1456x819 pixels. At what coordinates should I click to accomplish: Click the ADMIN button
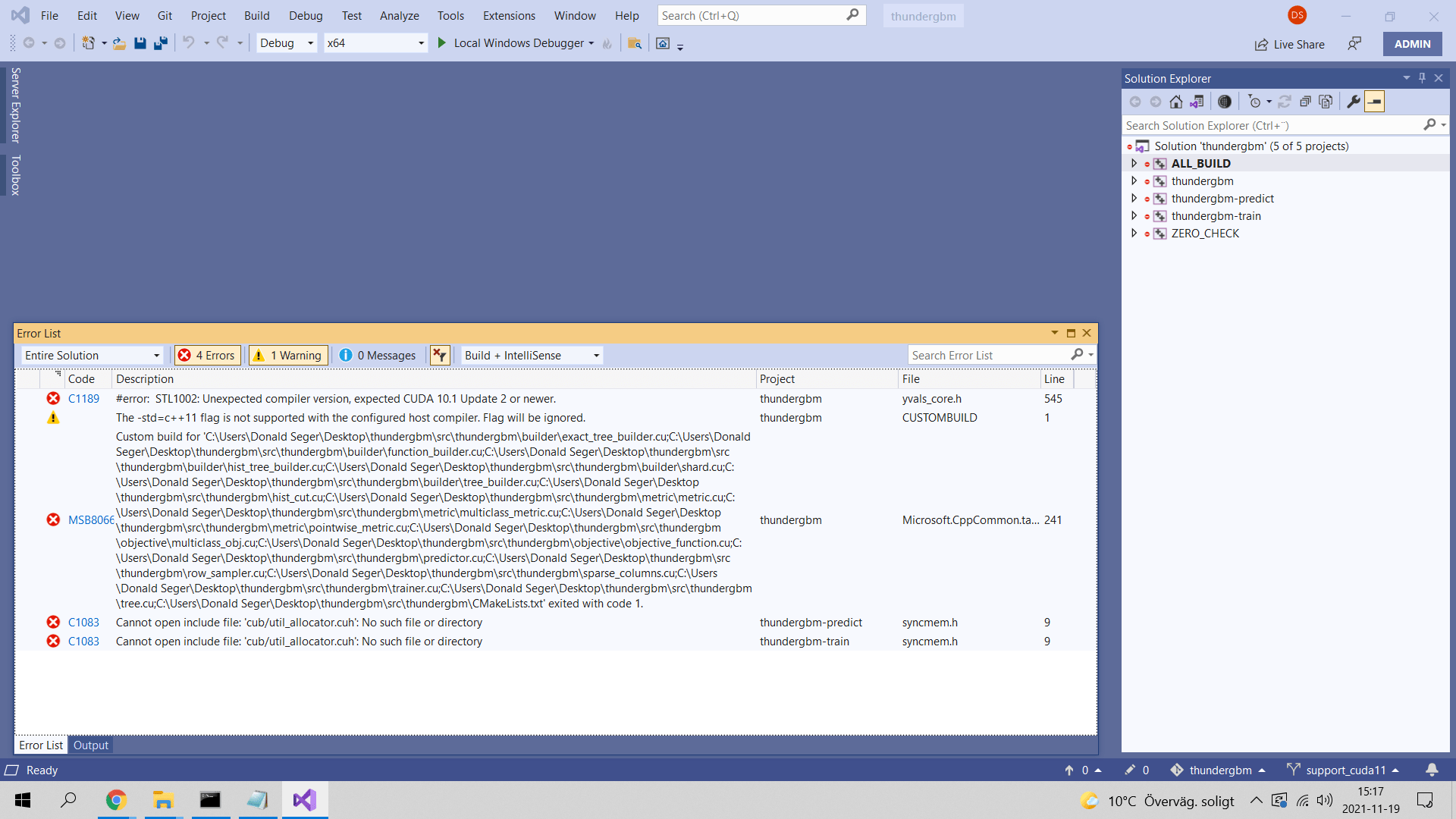pyautogui.click(x=1412, y=44)
